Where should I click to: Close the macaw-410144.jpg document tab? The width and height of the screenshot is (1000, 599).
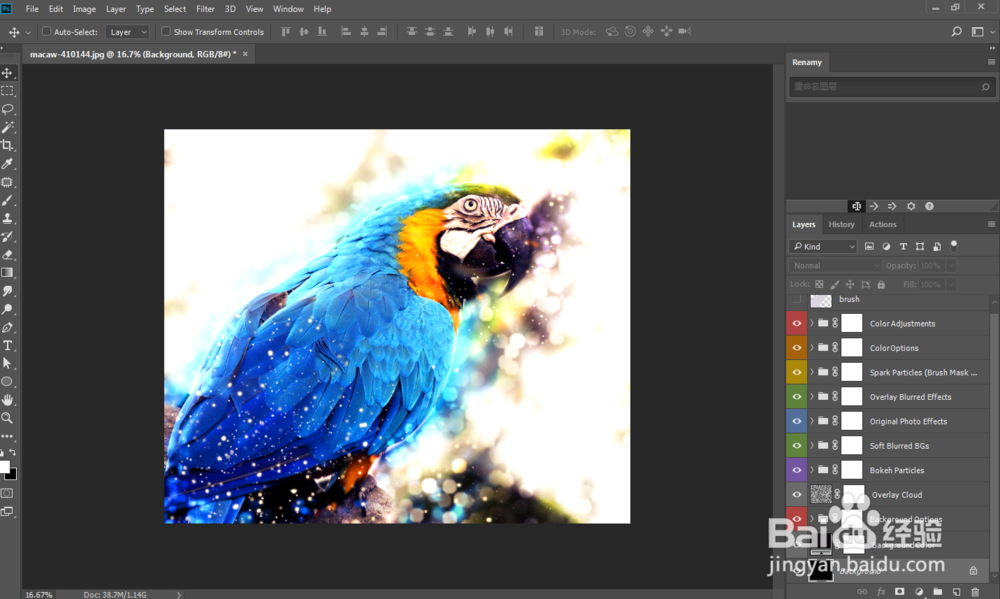pos(245,54)
